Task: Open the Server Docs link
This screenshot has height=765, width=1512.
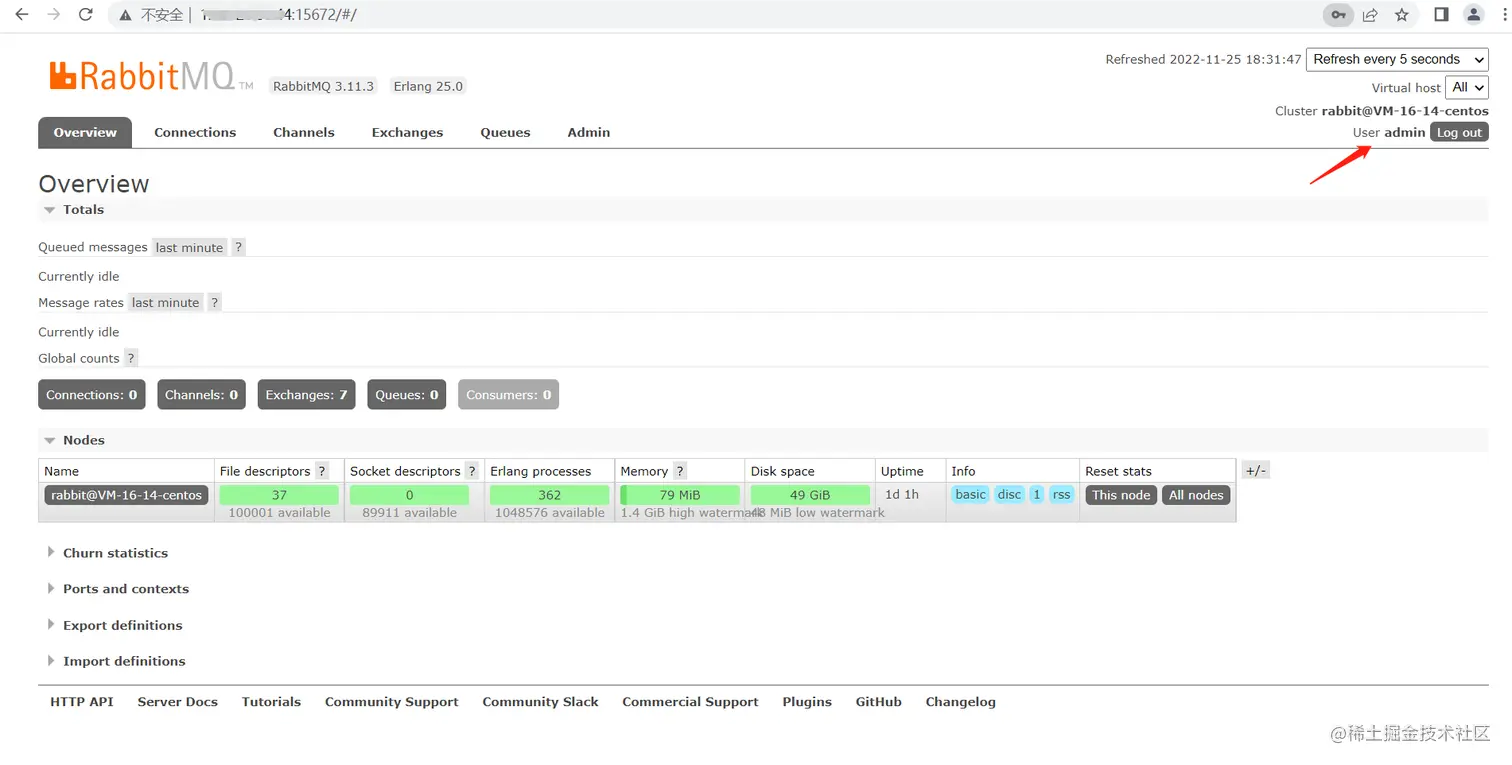Action: pyautogui.click(x=178, y=702)
